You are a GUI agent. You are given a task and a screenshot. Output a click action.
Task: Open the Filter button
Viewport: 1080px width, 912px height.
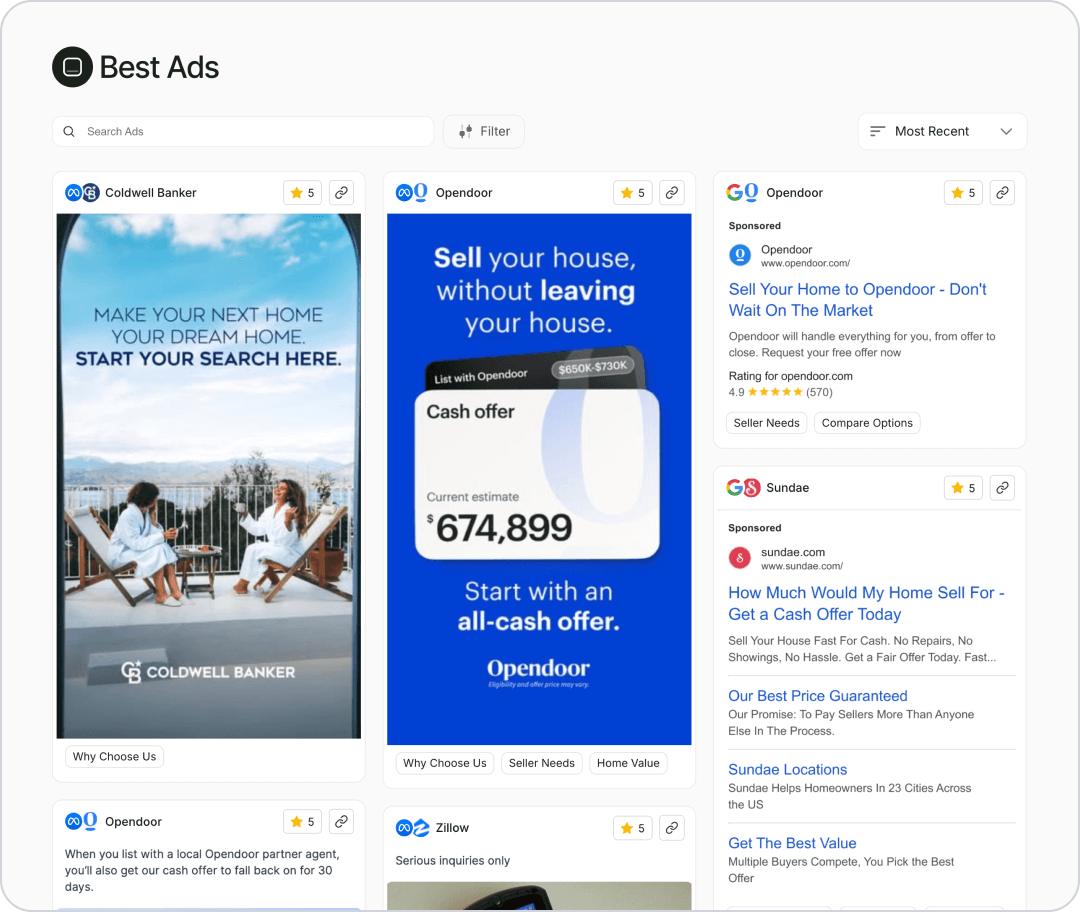[x=484, y=132]
